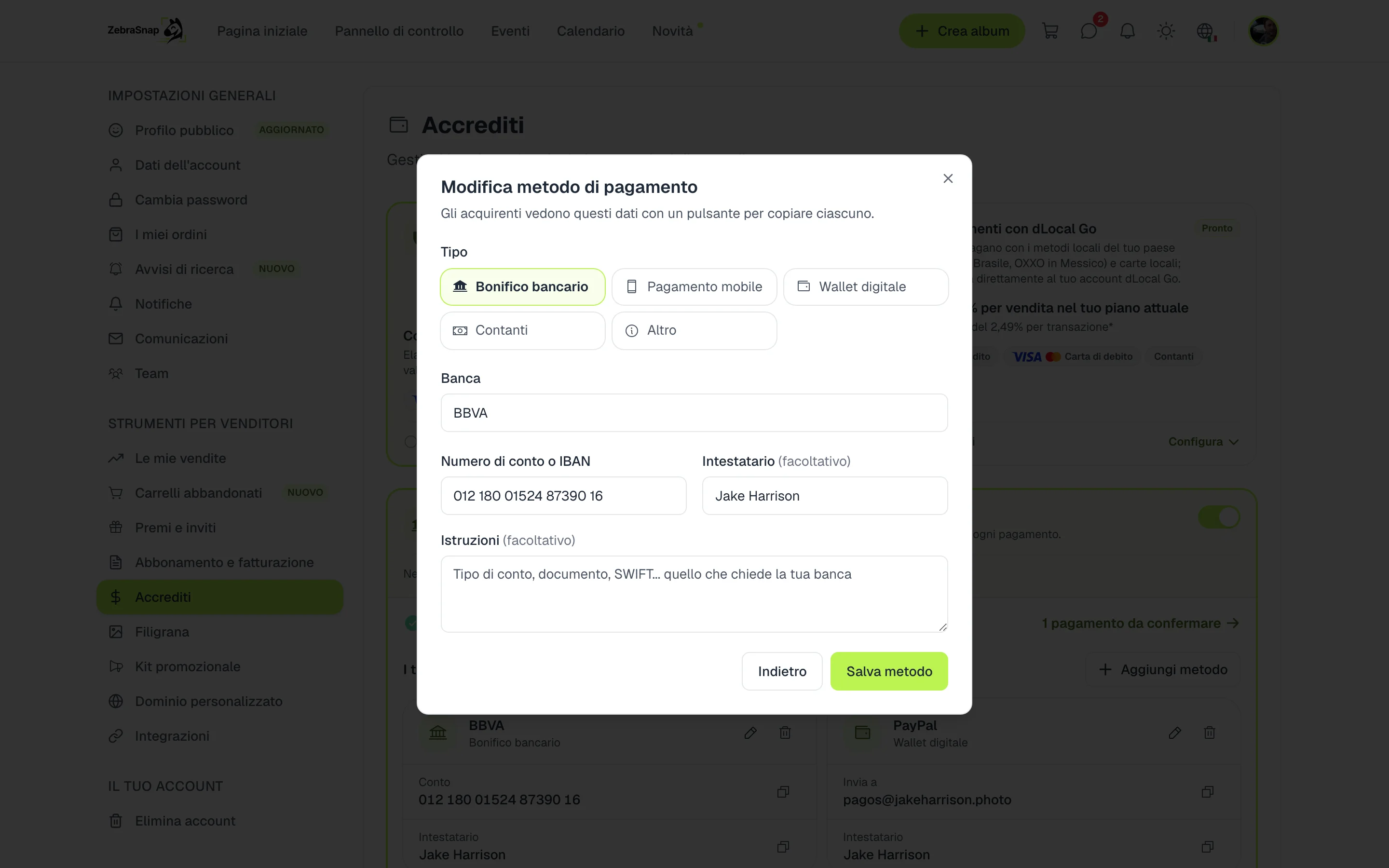The height and width of the screenshot is (868, 1389).
Task: Select Altro payment type
Action: pos(694,330)
